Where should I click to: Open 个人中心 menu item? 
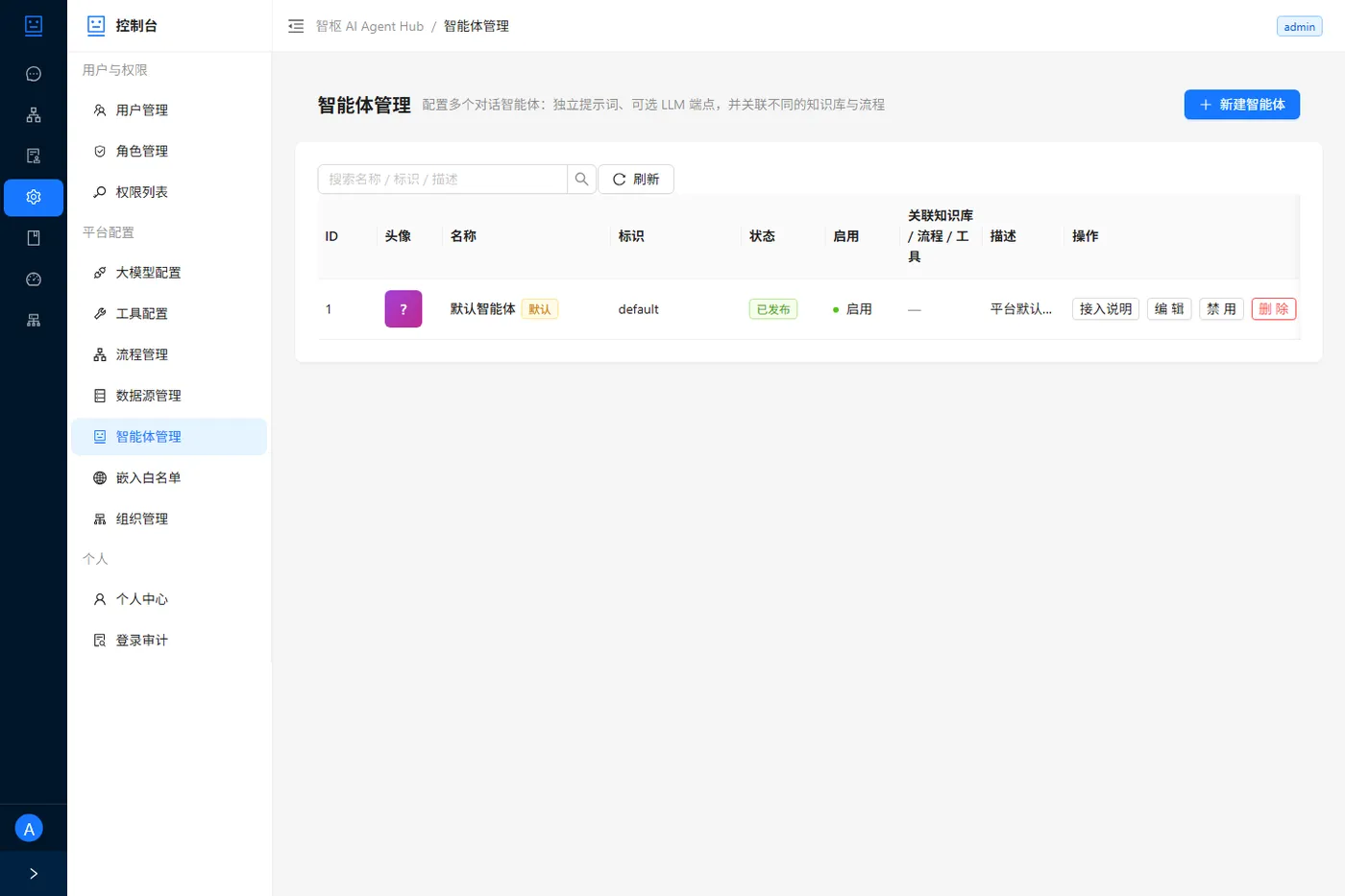(169, 599)
